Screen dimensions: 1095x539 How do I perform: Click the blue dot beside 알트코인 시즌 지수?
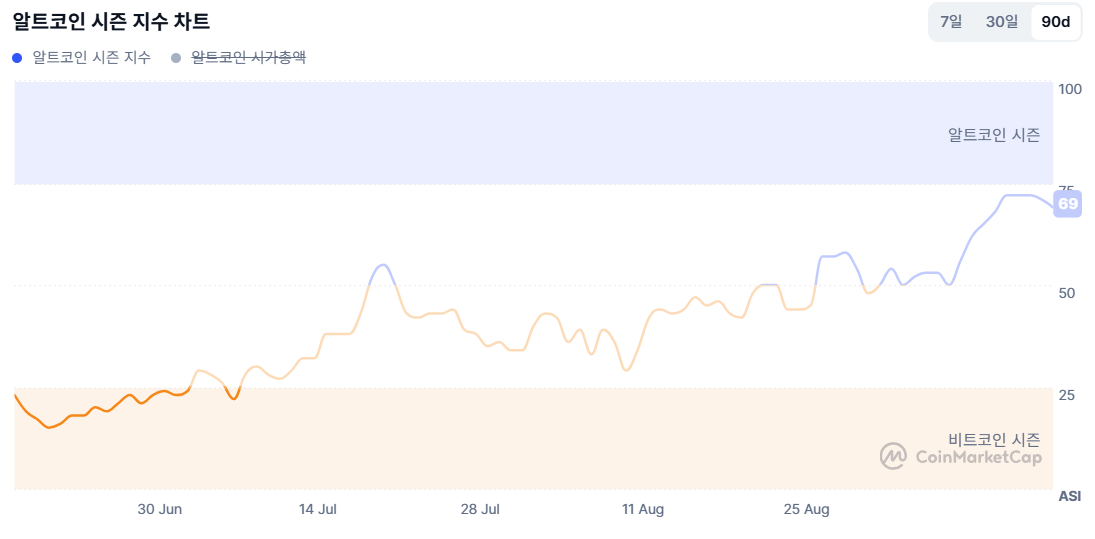click(18, 58)
